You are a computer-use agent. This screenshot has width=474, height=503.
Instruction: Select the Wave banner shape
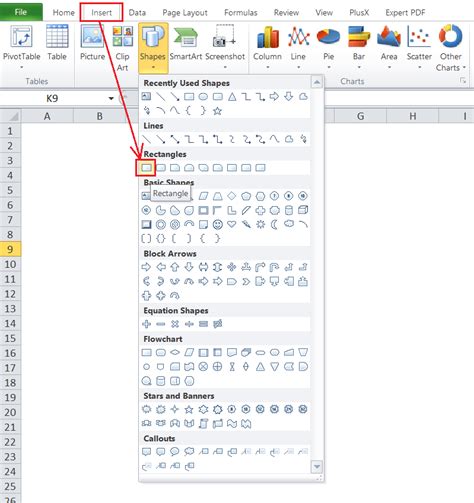tap(232, 424)
